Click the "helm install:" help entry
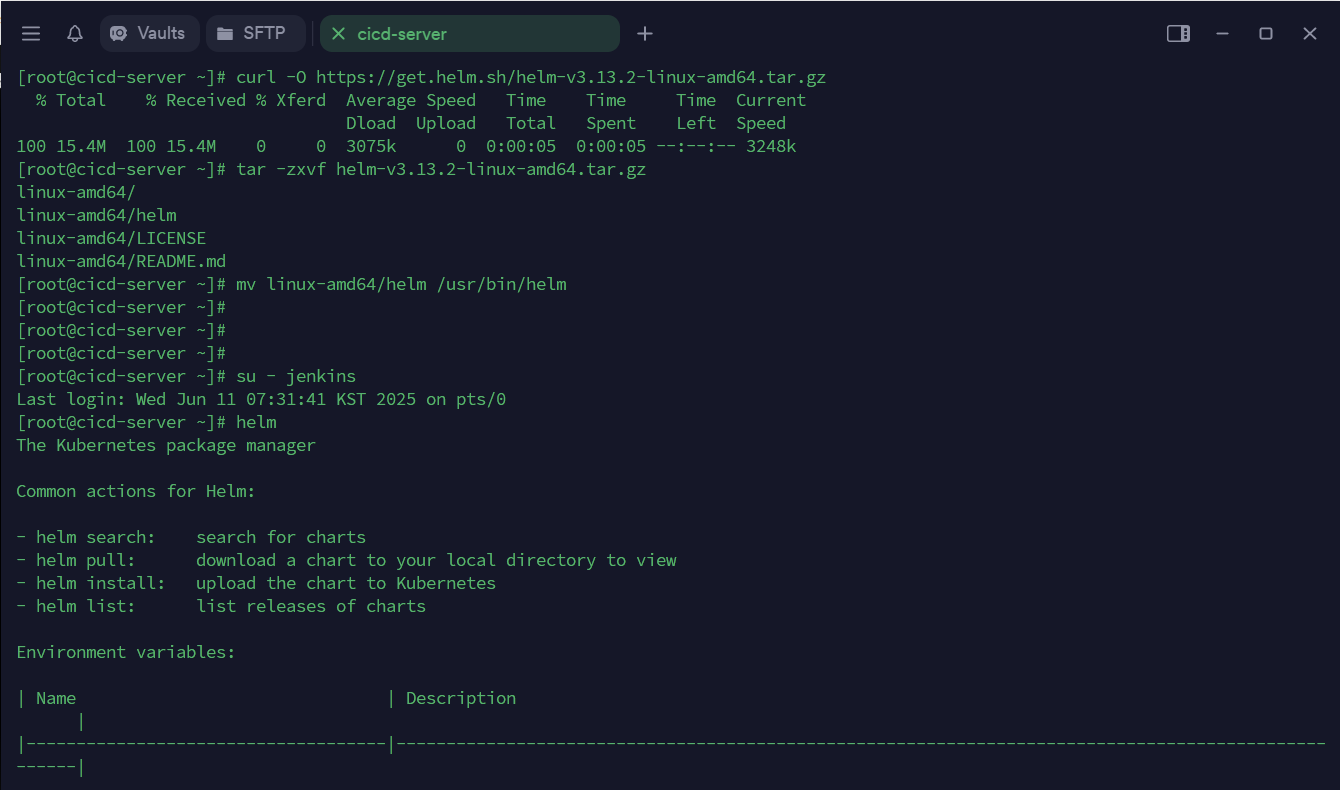The width and height of the screenshot is (1340, 790). click(100, 583)
